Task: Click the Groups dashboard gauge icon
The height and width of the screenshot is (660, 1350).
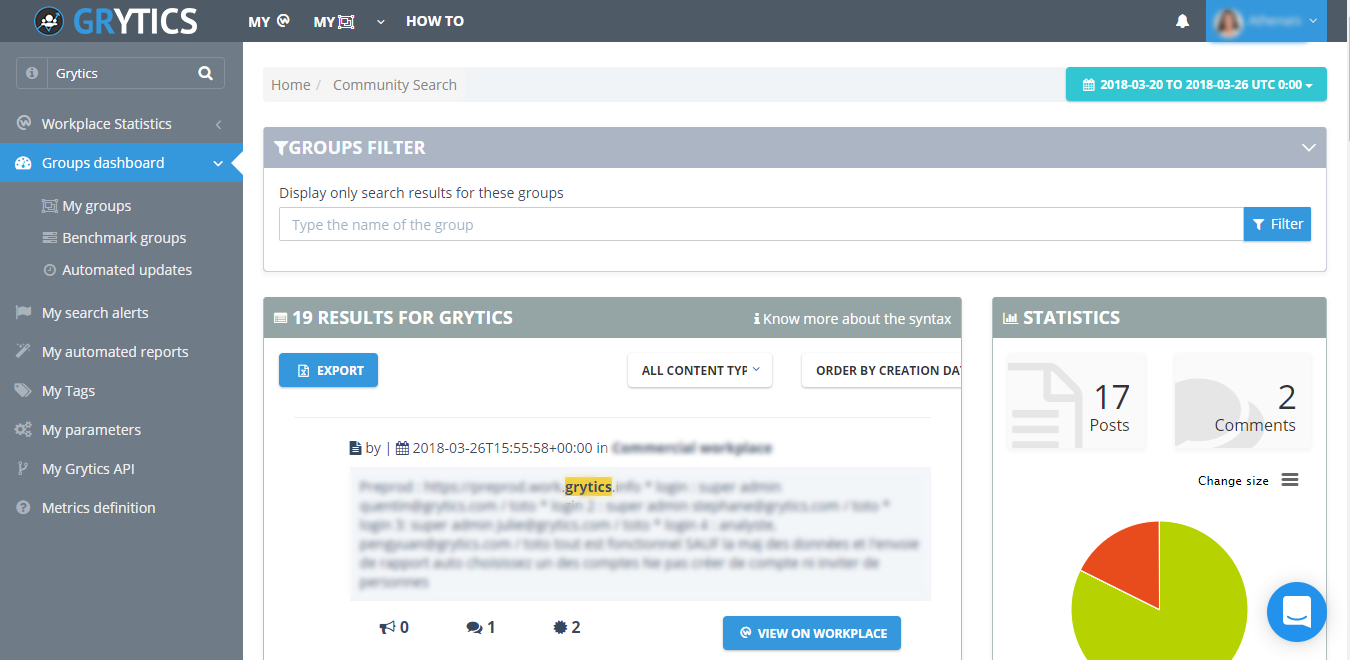Action: (24, 163)
